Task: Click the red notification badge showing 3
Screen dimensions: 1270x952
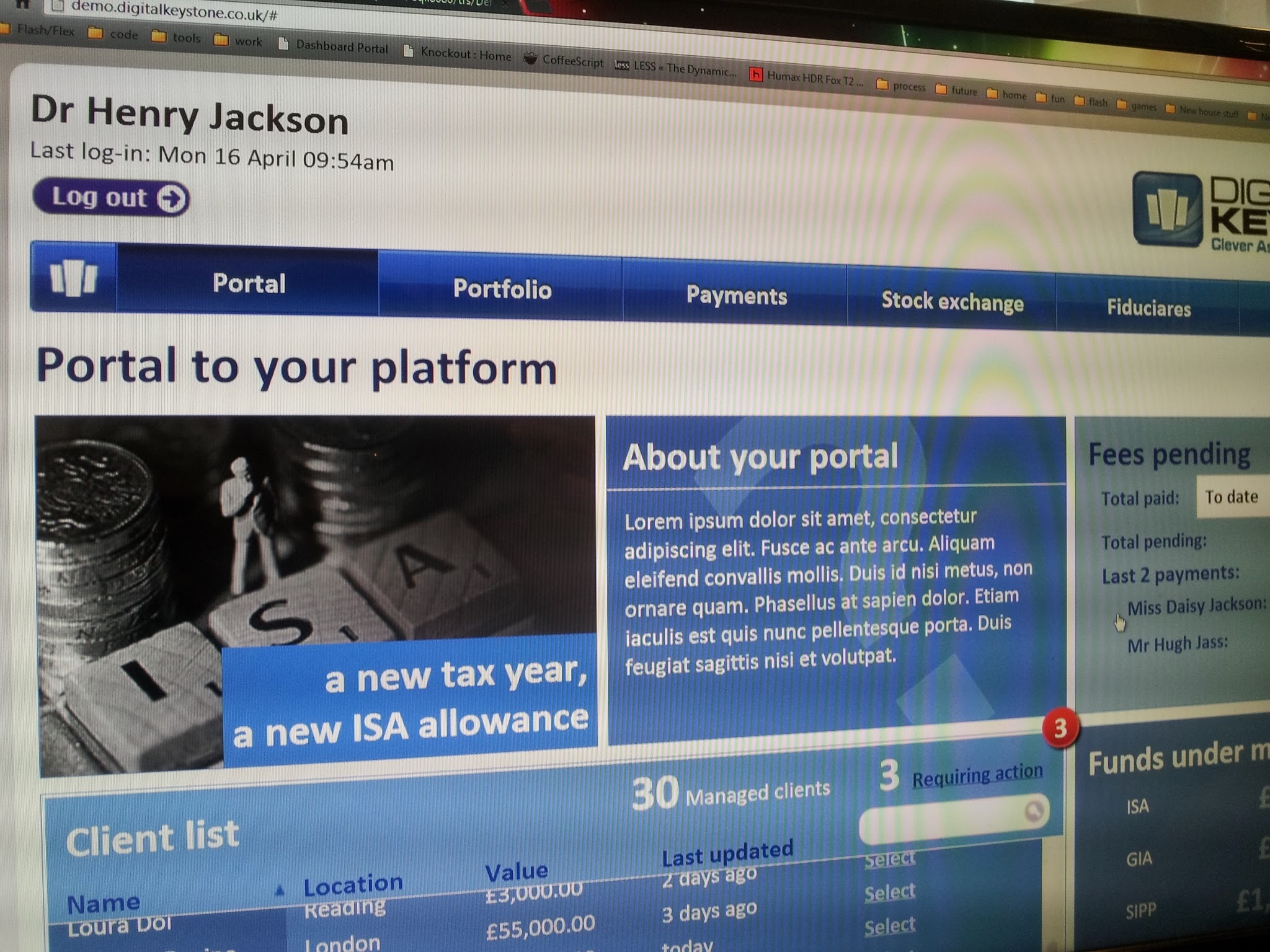Action: 1060,728
